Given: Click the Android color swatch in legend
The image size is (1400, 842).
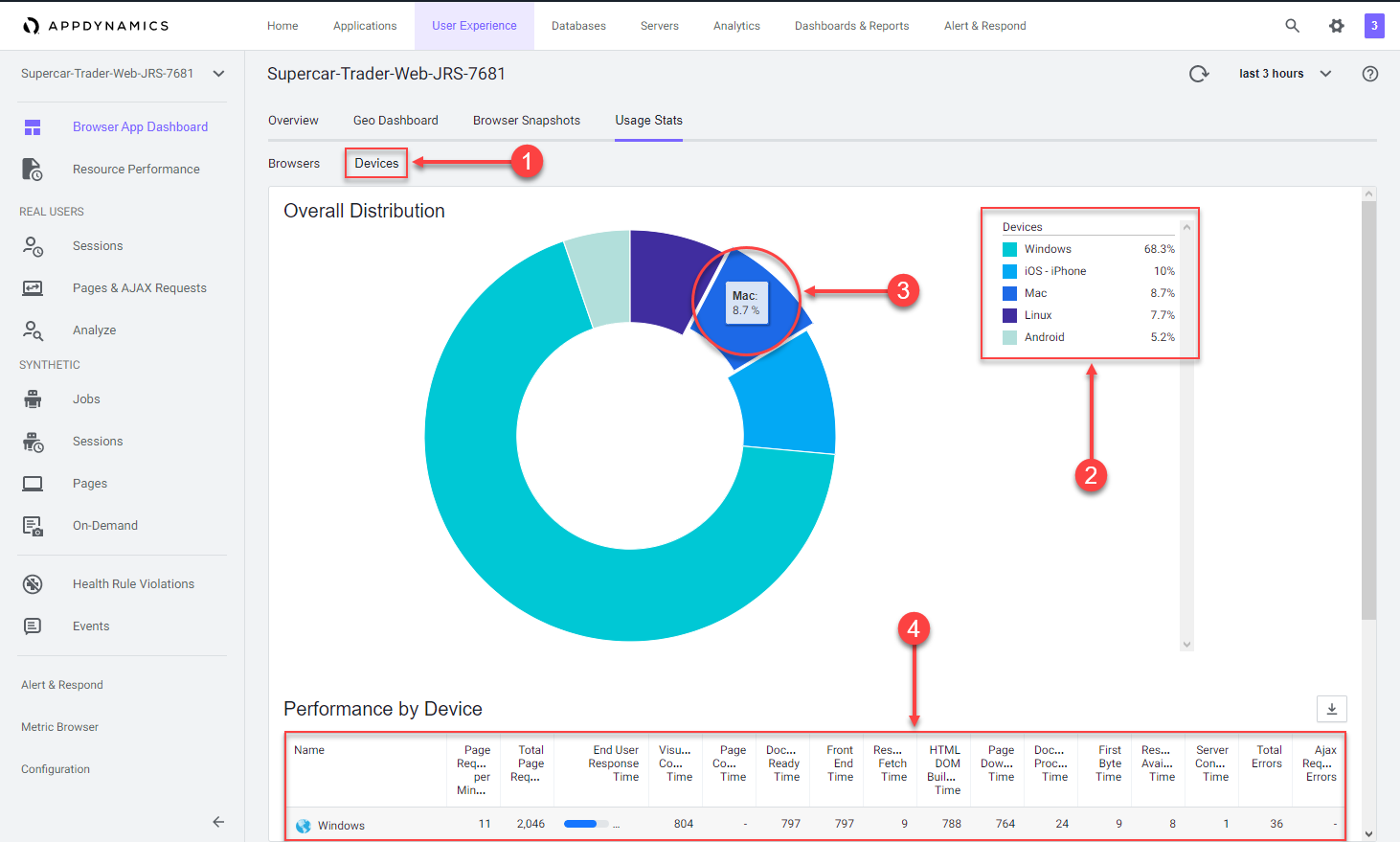Looking at the screenshot, I should (x=1009, y=337).
